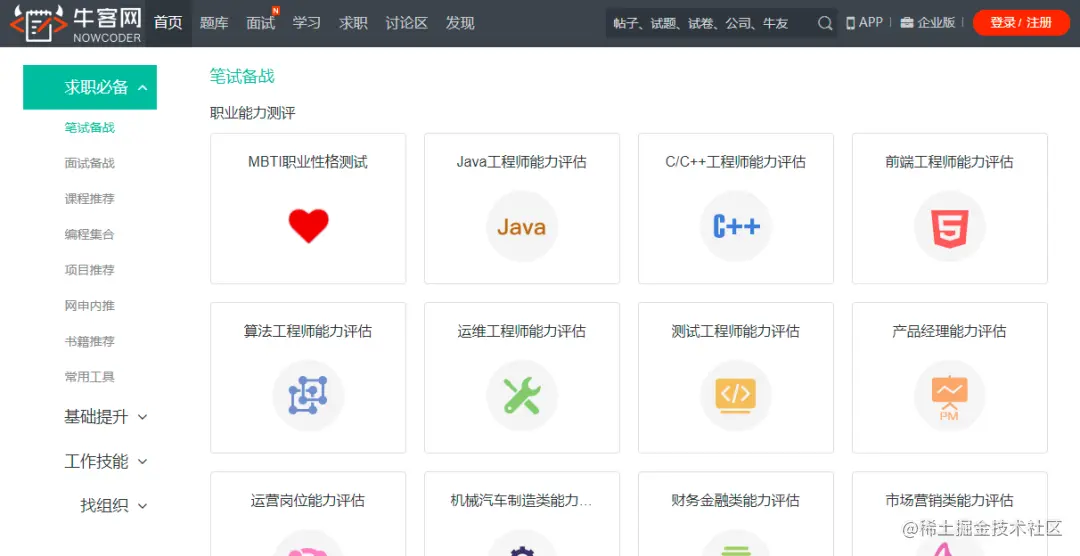Image resolution: width=1080 pixels, height=556 pixels.
Task: Open the 产品经理能力评估 title
Action: tap(949, 331)
